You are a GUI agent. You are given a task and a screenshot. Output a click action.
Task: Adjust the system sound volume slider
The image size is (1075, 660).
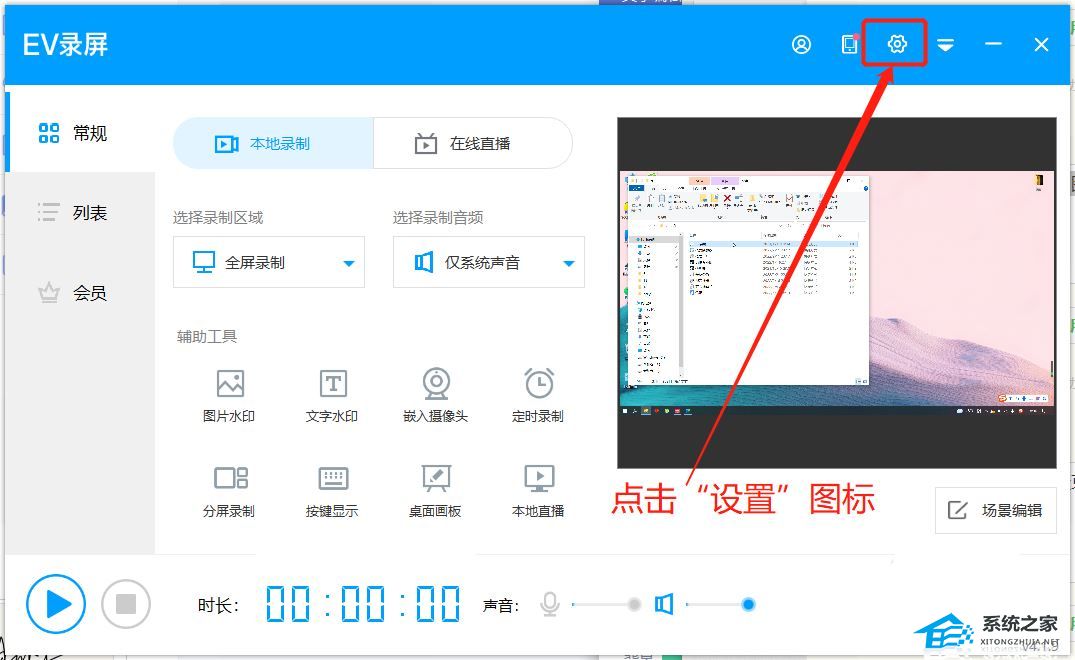coord(720,604)
